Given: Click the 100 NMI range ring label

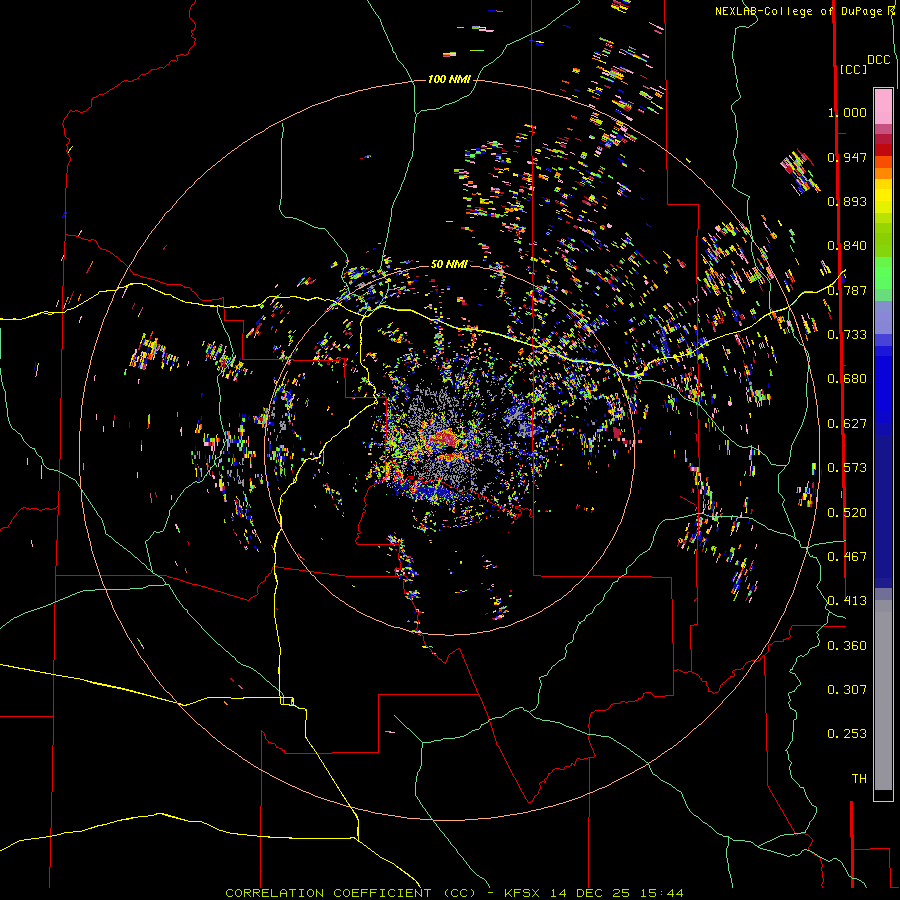Looking at the screenshot, I should 449,79.
